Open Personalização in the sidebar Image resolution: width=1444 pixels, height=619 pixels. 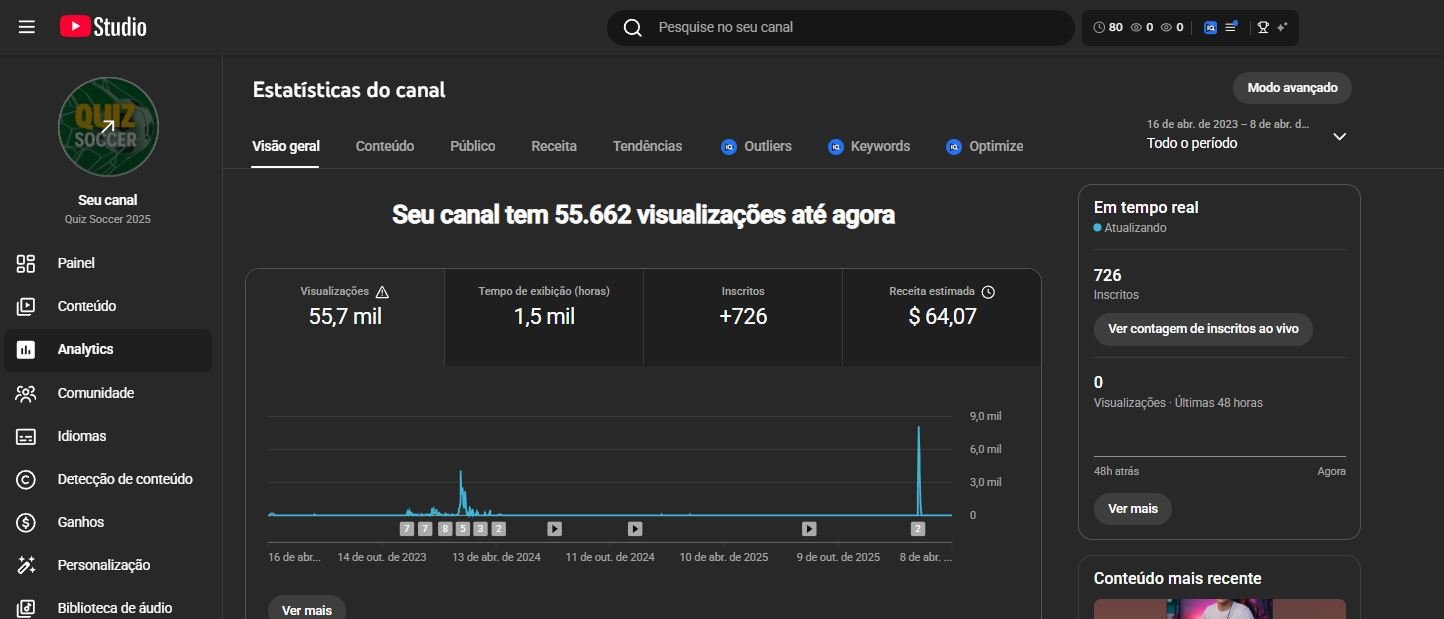coord(108,565)
